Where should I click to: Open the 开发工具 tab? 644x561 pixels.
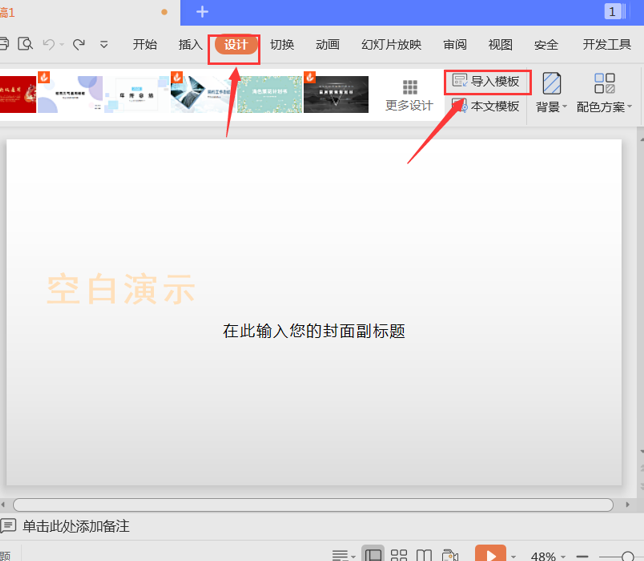click(607, 44)
